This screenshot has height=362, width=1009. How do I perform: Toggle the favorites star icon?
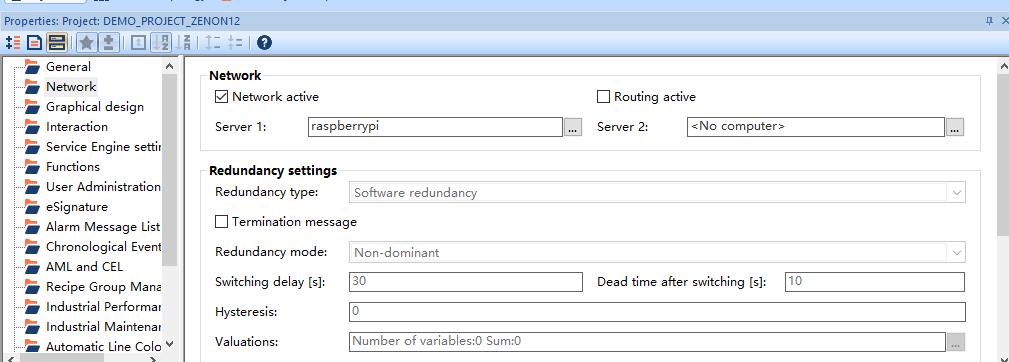[86, 43]
